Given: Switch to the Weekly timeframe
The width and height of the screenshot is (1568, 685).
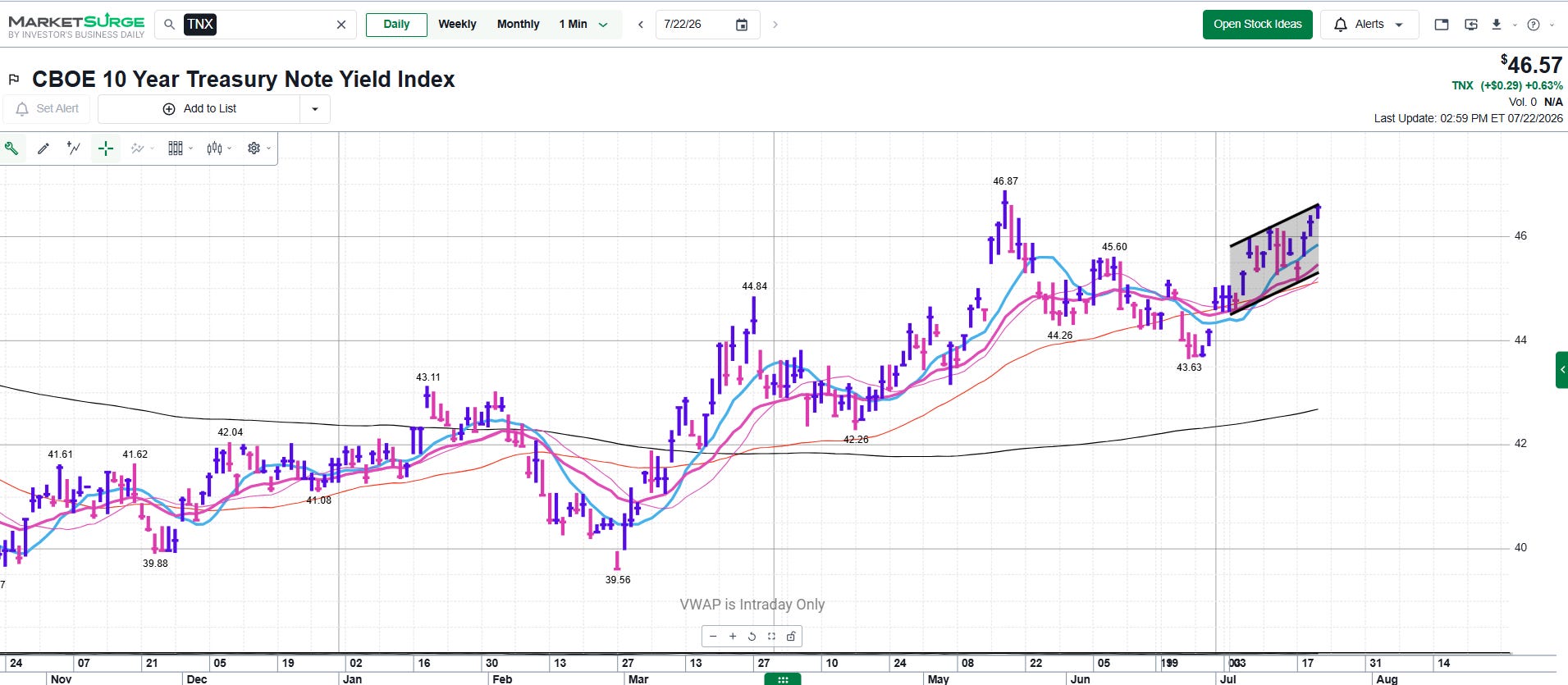Looking at the screenshot, I should click(x=457, y=25).
